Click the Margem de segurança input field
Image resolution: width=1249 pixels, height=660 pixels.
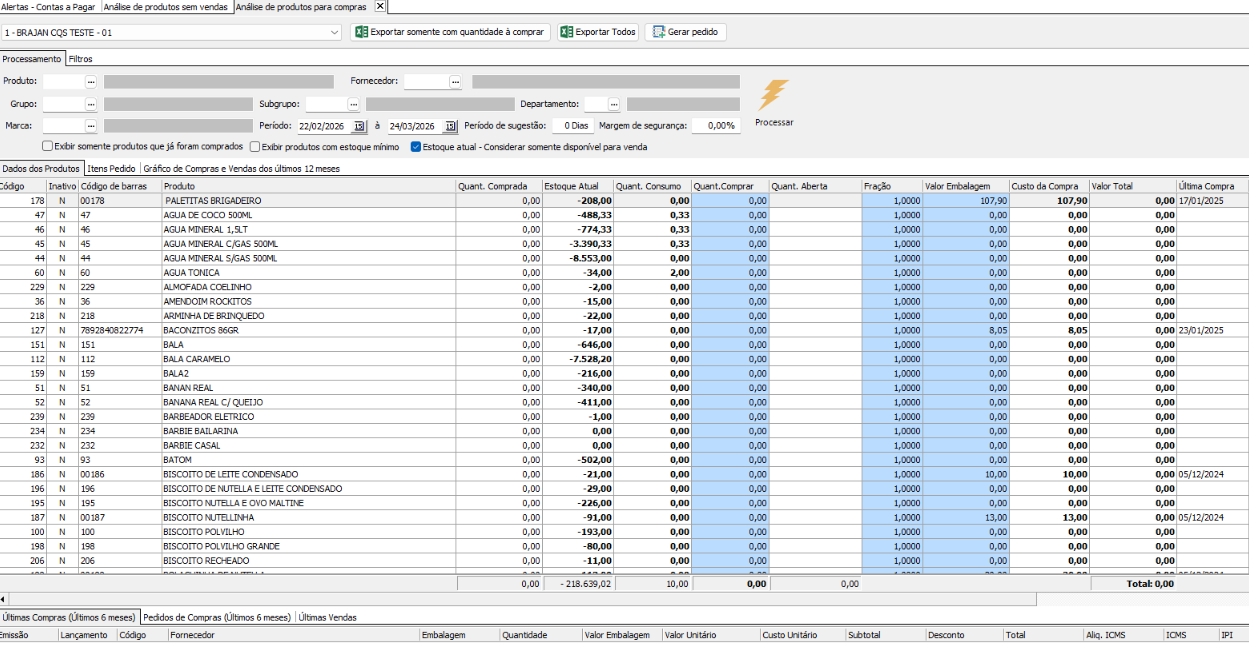pos(716,126)
